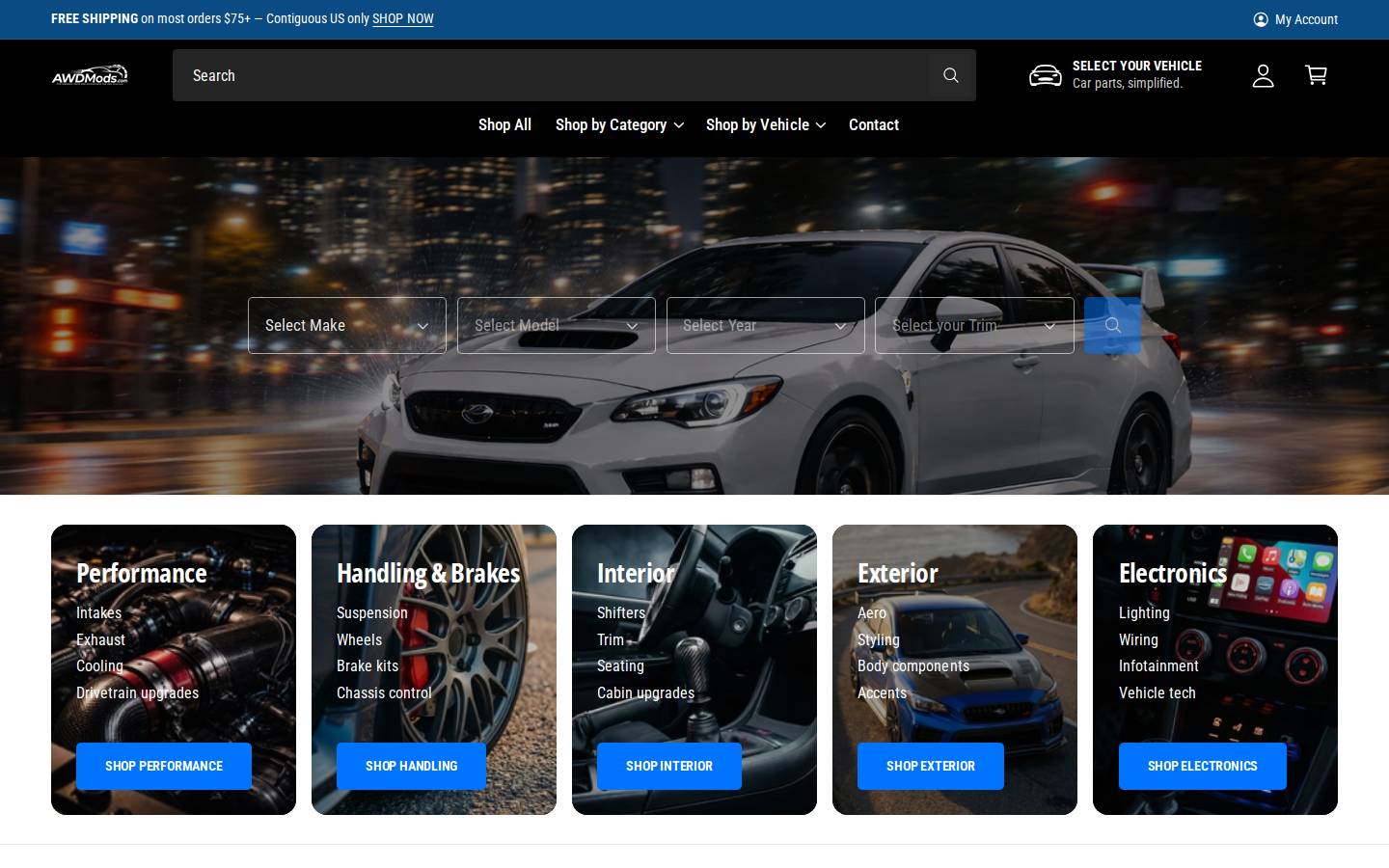Click the Drivetrain upgrades text
1389x868 pixels.
click(x=138, y=692)
